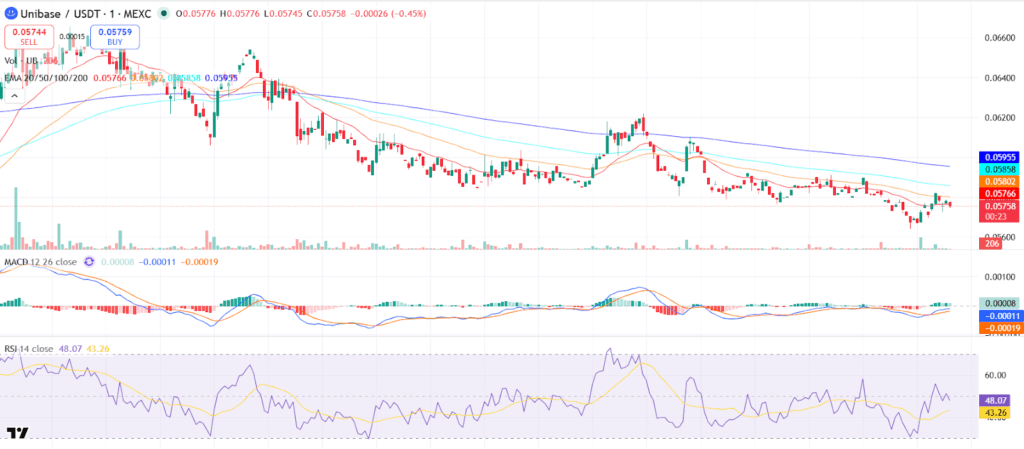Select the RSI 14 close legend
This screenshot has height=449, width=1024.
(x=28, y=349)
